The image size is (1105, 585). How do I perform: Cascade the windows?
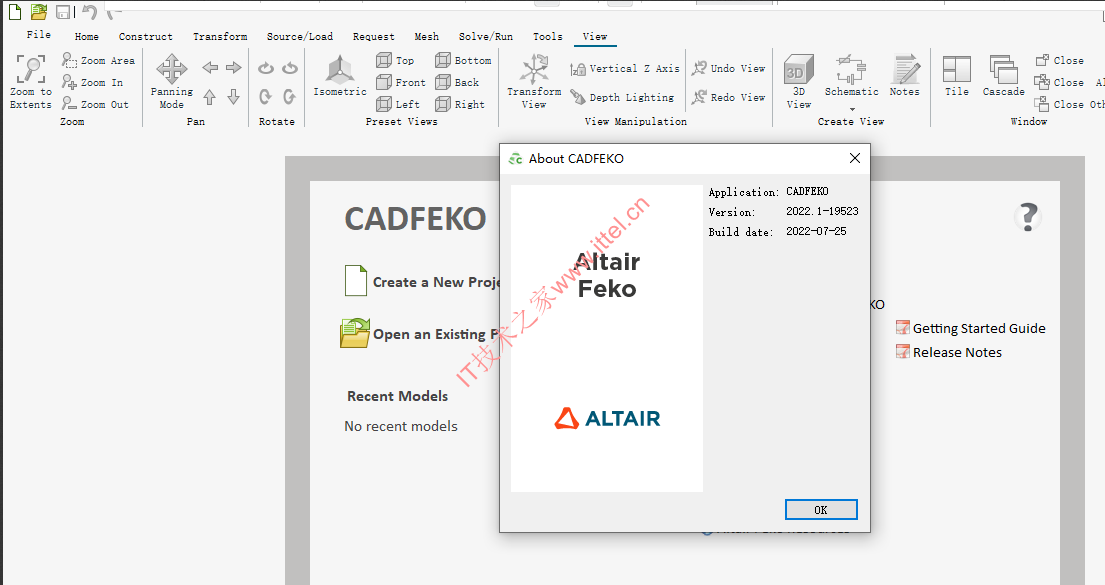(x=1004, y=76)
